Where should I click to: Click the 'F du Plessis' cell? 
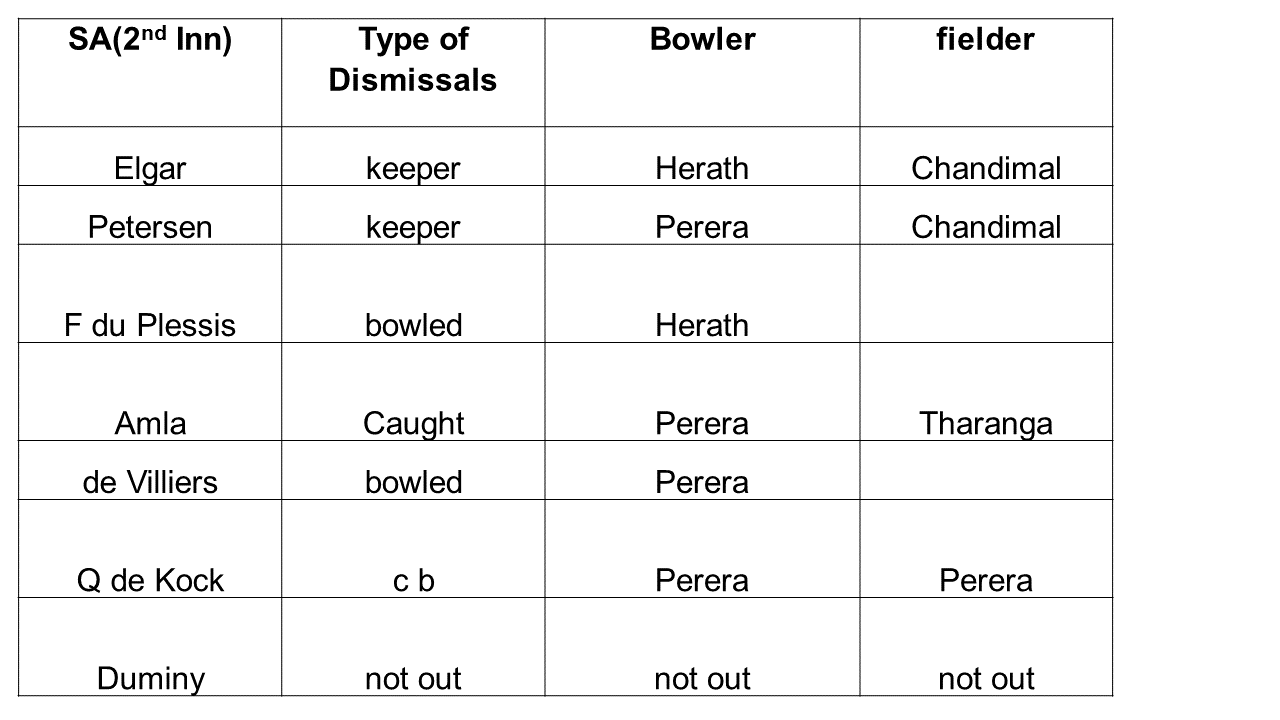coord(150,325)
